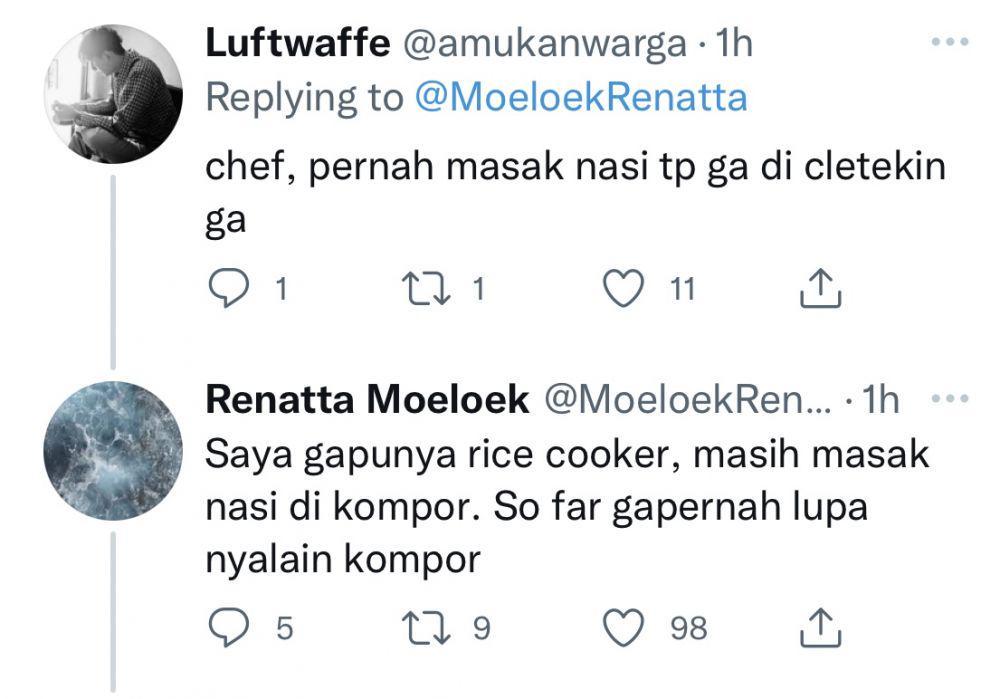Open Renatta's rice cooker reply text

click(567, 506)
